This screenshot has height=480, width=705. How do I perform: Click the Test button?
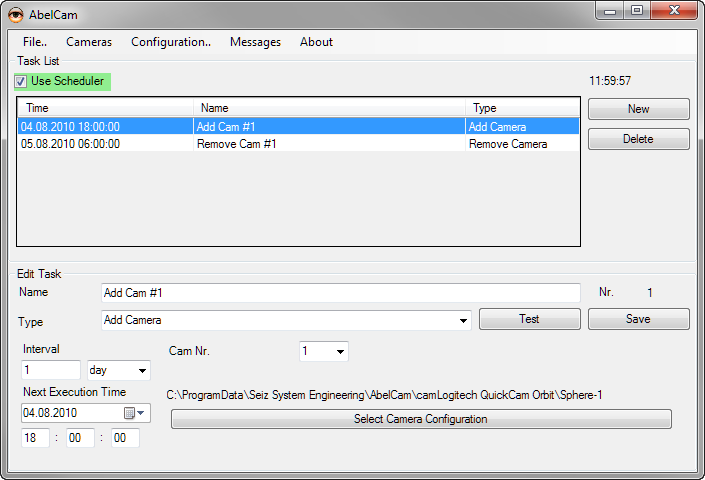(529, 319)
